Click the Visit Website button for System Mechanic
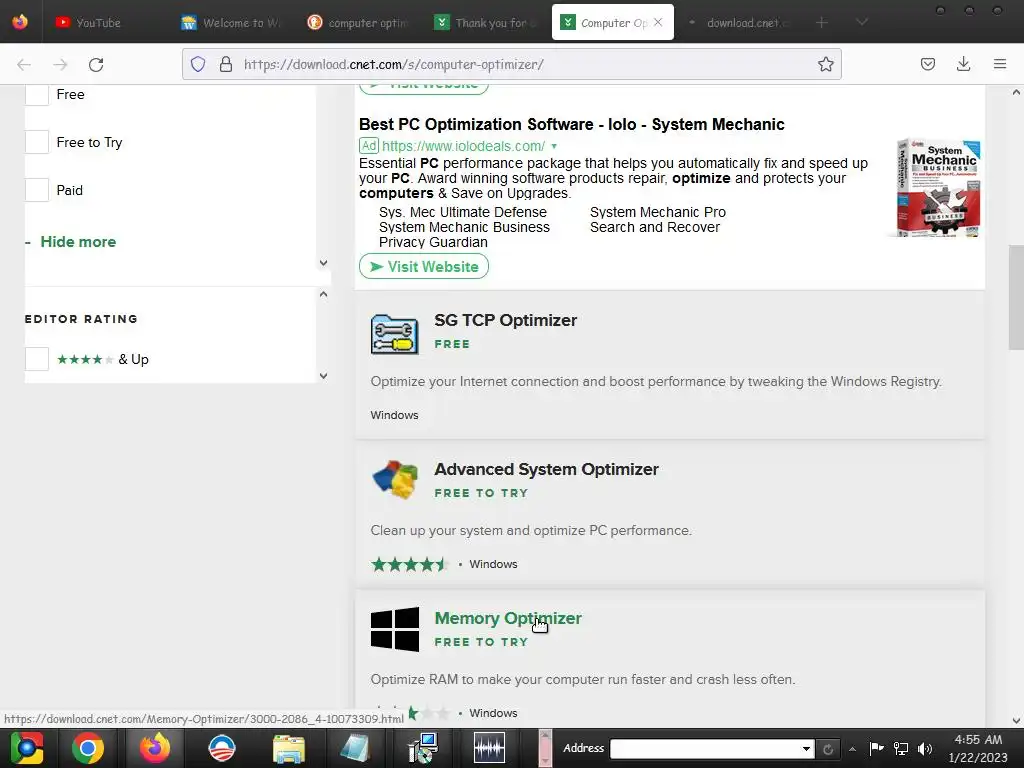The height and width of the screenshot is (768, 1024). 424,266
